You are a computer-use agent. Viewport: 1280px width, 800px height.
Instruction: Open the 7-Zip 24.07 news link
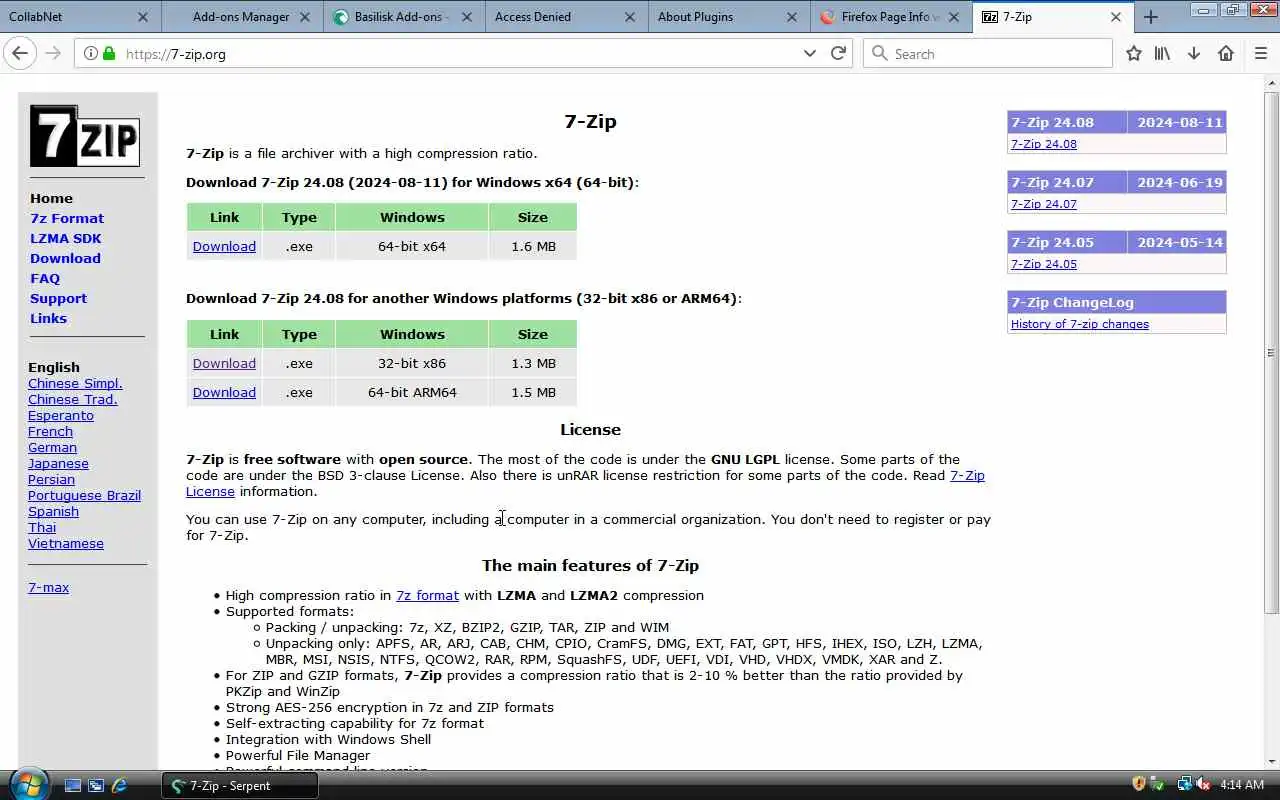pyautogui.click(x=1044, y=204)
